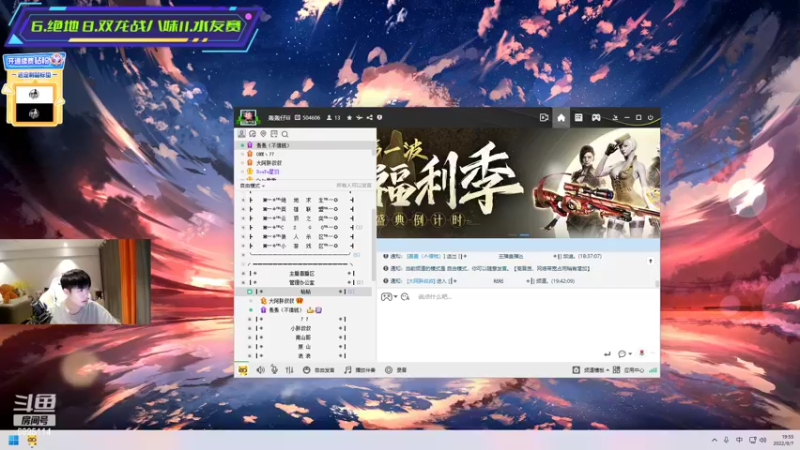Select the purple-badge user in current sub-channel
The height and width of the screenshot is (450, 800).
291,310
